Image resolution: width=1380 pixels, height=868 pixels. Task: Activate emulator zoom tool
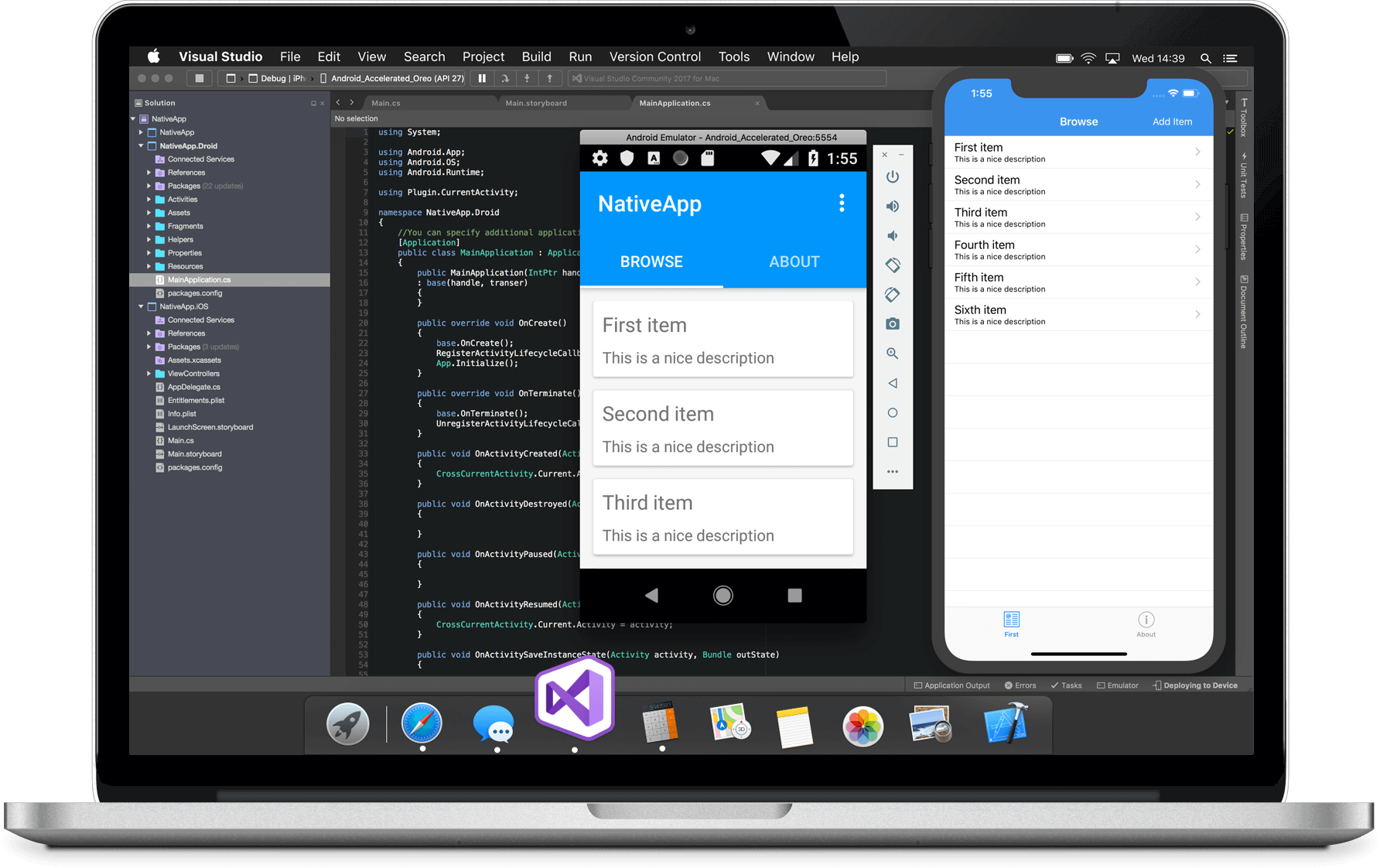[x=892, y=354]
